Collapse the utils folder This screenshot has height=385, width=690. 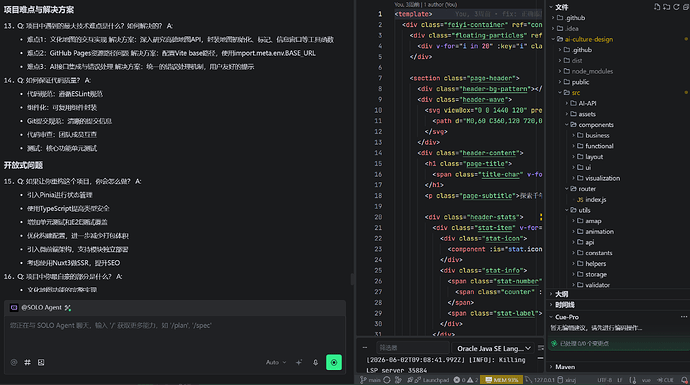pos(618,210)
